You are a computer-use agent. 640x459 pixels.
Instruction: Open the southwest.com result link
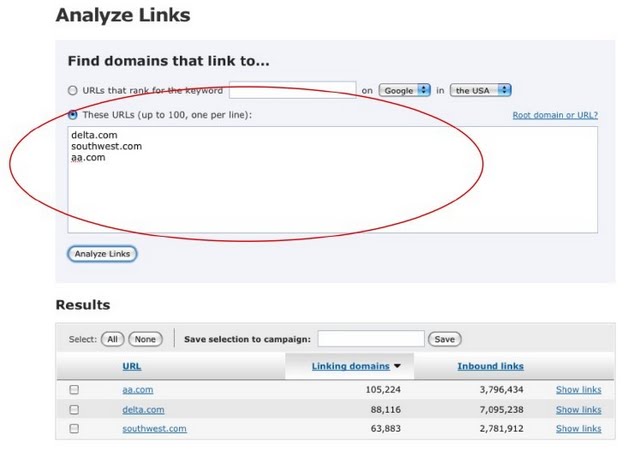point(154,428)
